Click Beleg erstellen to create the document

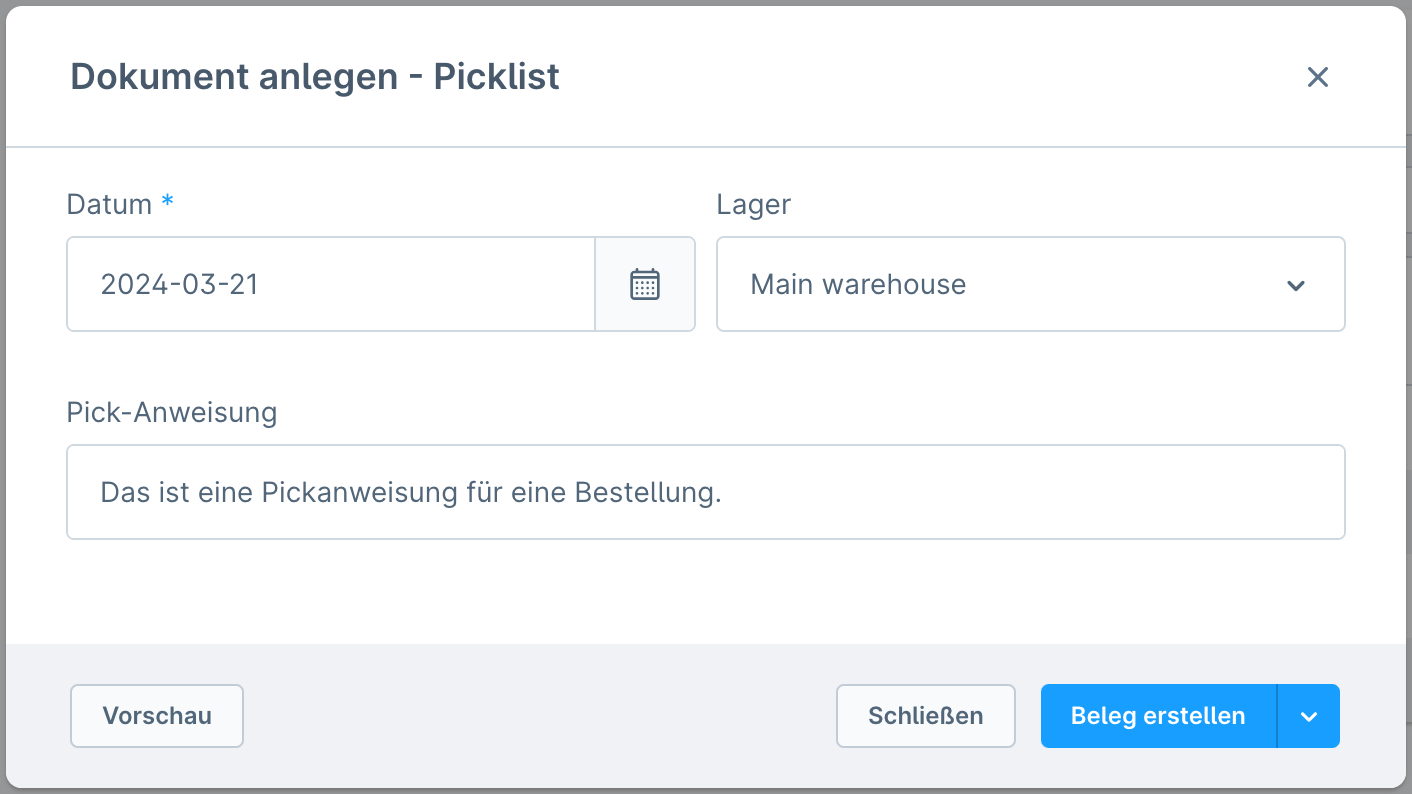(x=1157, y=716)
